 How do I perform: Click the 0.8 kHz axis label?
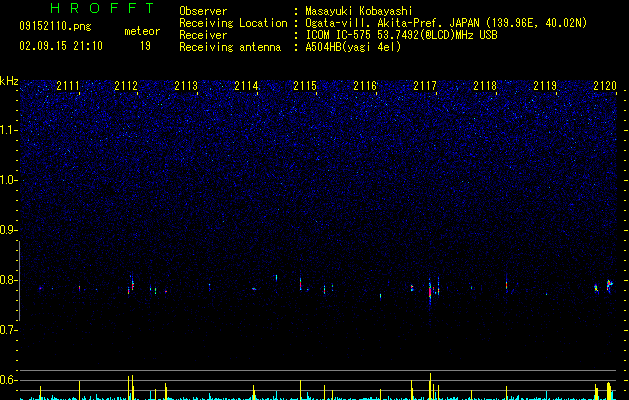tap(8, 280)
